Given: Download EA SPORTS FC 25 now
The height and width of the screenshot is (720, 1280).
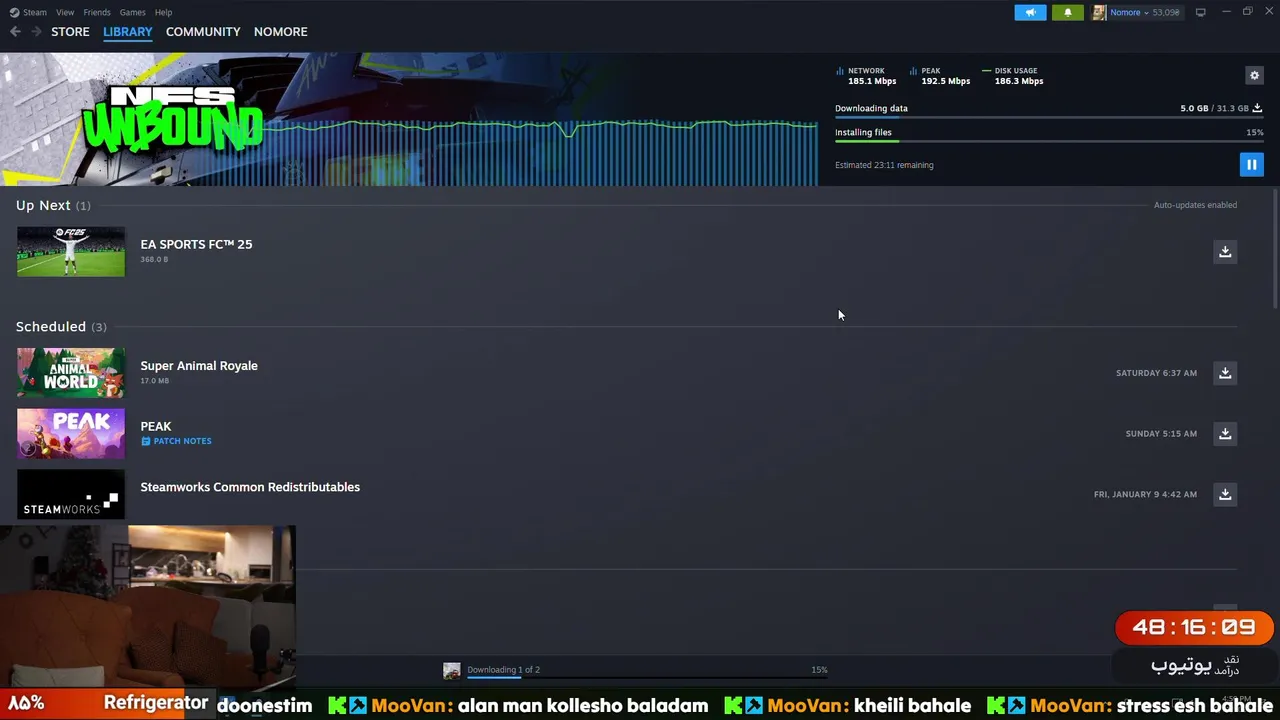Looking at the screenshot, I should [x=1225, y=251].
